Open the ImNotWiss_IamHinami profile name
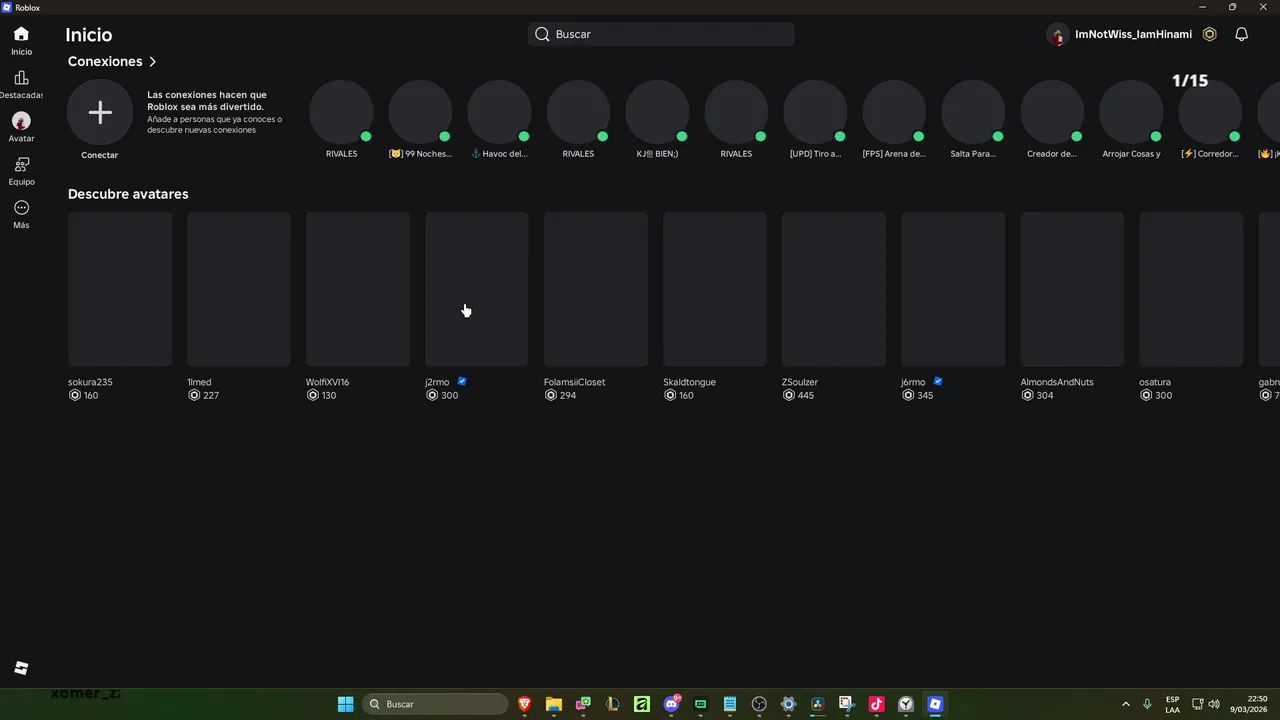 (x=1133, y=34)
